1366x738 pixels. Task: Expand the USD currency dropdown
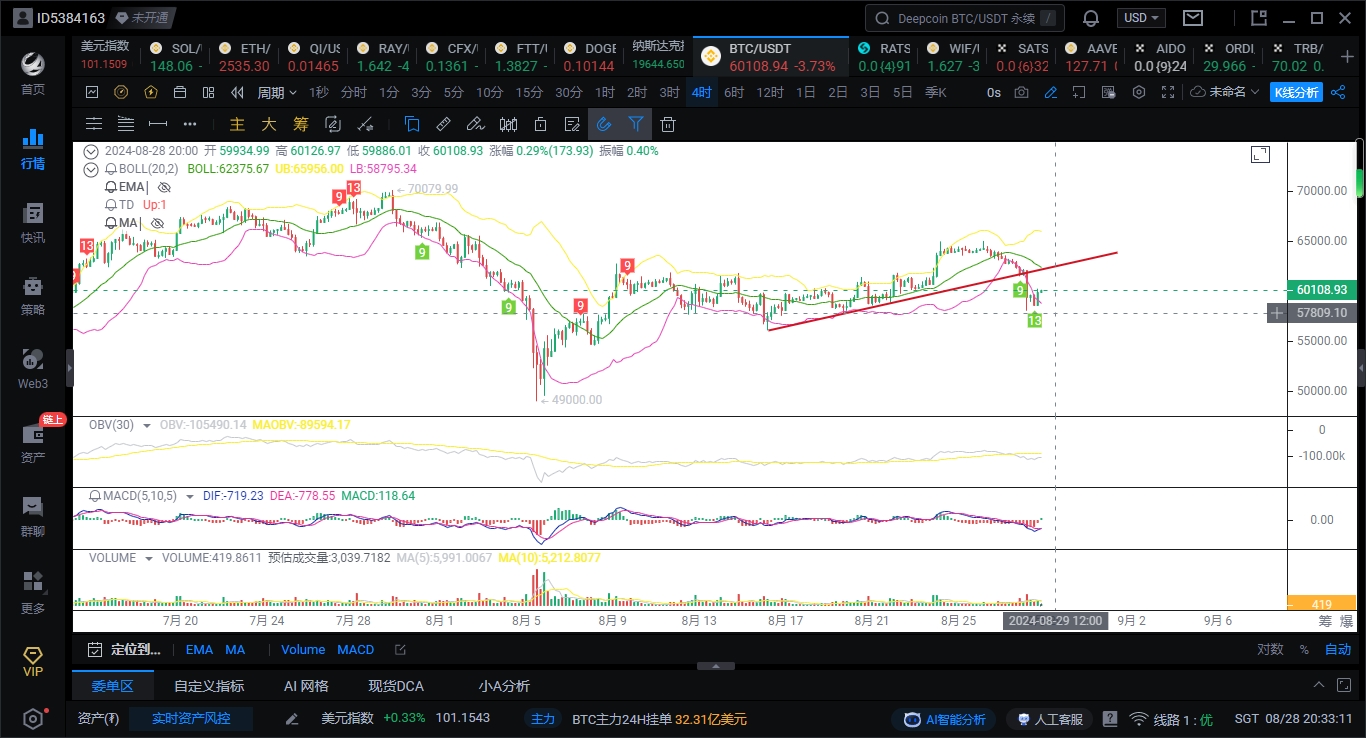coord(1142,18)
